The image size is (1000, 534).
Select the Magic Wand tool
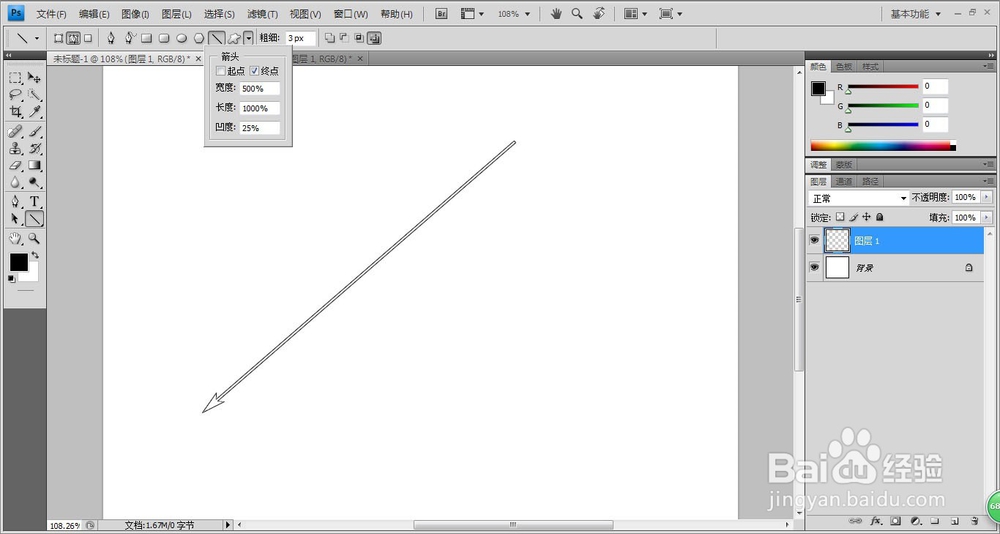34,95
